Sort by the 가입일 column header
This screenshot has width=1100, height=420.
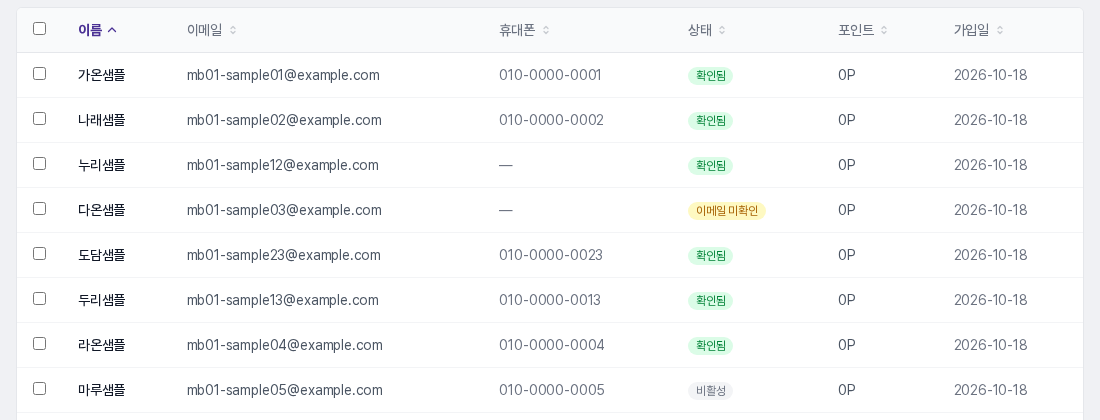pyautogui.click(x=979, y=29)
